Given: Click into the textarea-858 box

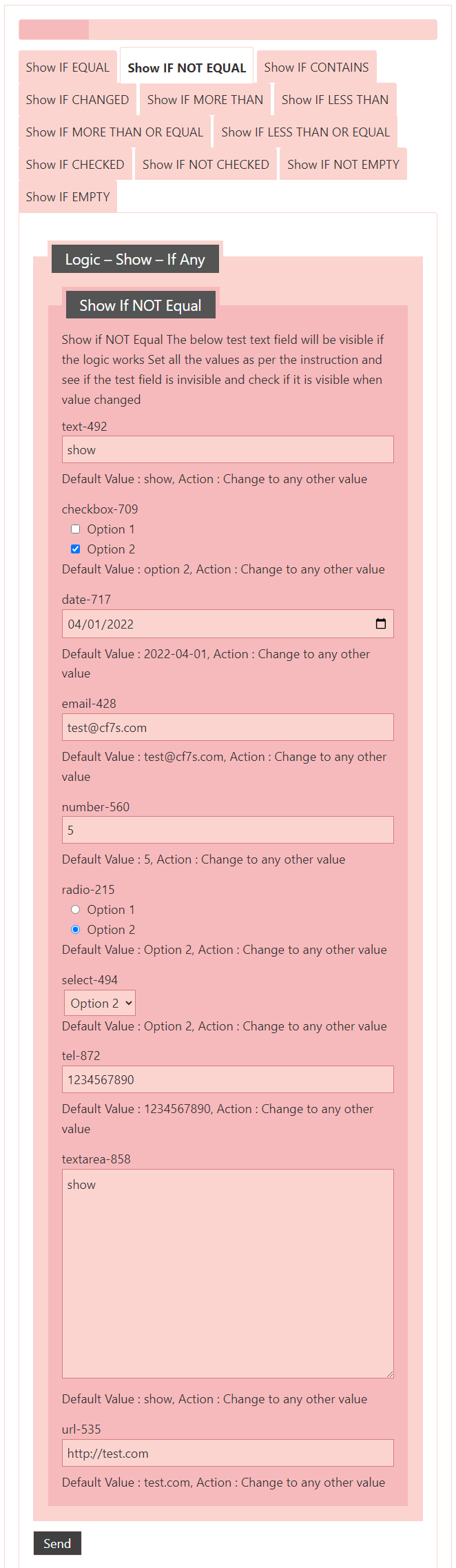Looking at the screenshot, I should pos(228,1274).
